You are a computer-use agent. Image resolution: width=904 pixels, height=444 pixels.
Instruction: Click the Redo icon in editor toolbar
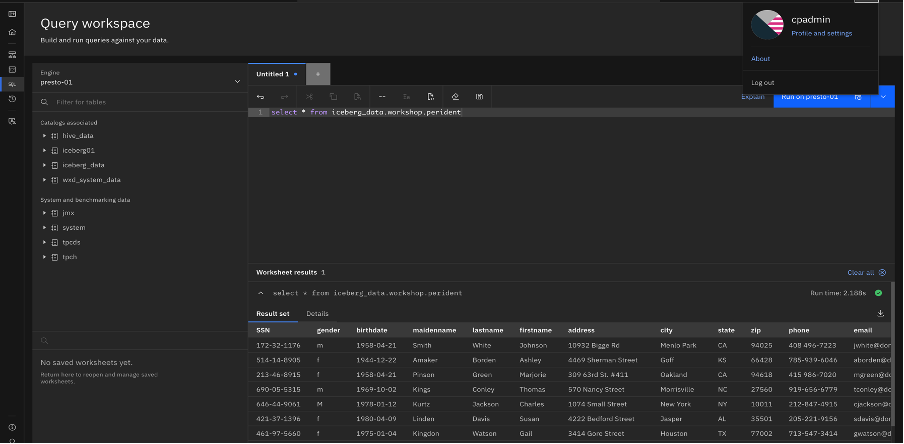coord(284,97)
